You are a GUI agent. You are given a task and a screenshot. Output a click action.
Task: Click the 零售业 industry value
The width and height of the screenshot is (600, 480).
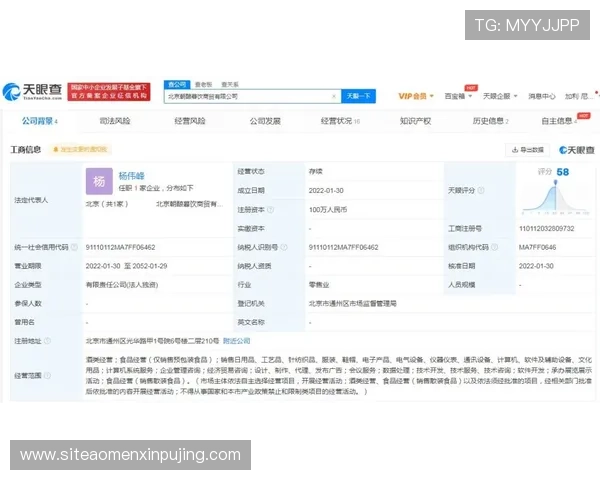(x=319, y=285)
